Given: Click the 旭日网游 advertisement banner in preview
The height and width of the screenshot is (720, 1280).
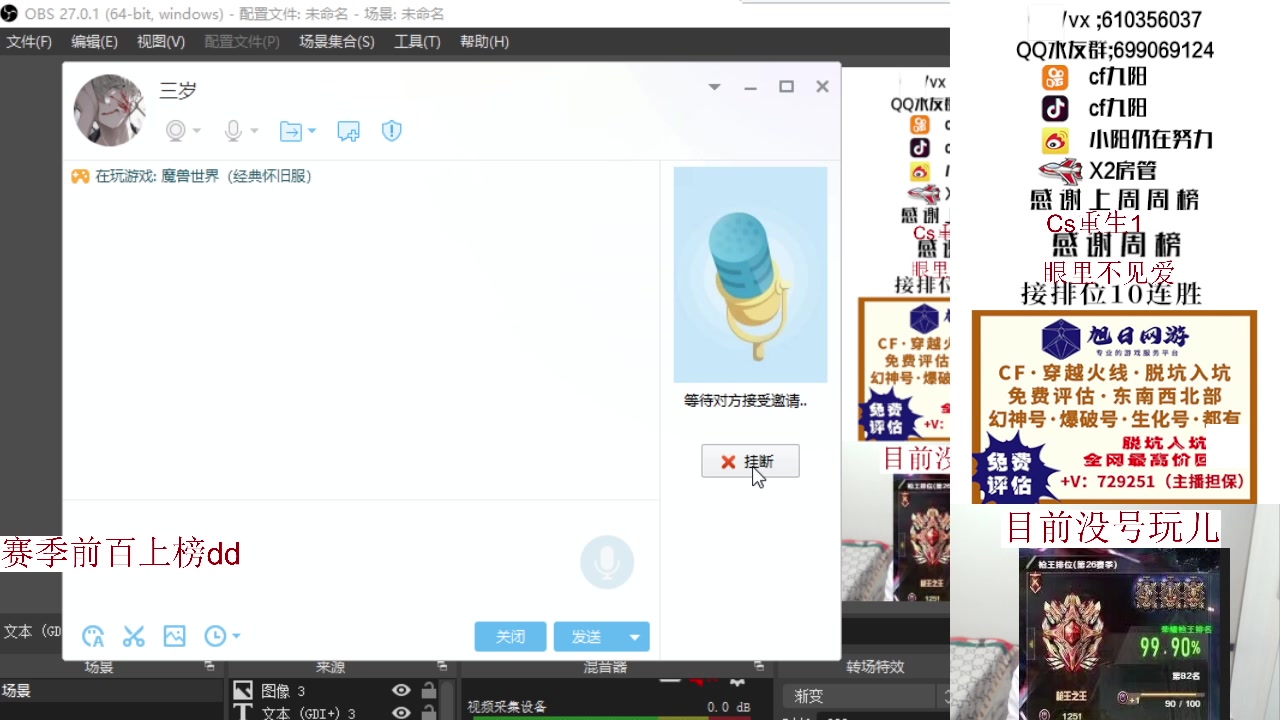Looking at the screenshot, I should (x=1114, y=407).
